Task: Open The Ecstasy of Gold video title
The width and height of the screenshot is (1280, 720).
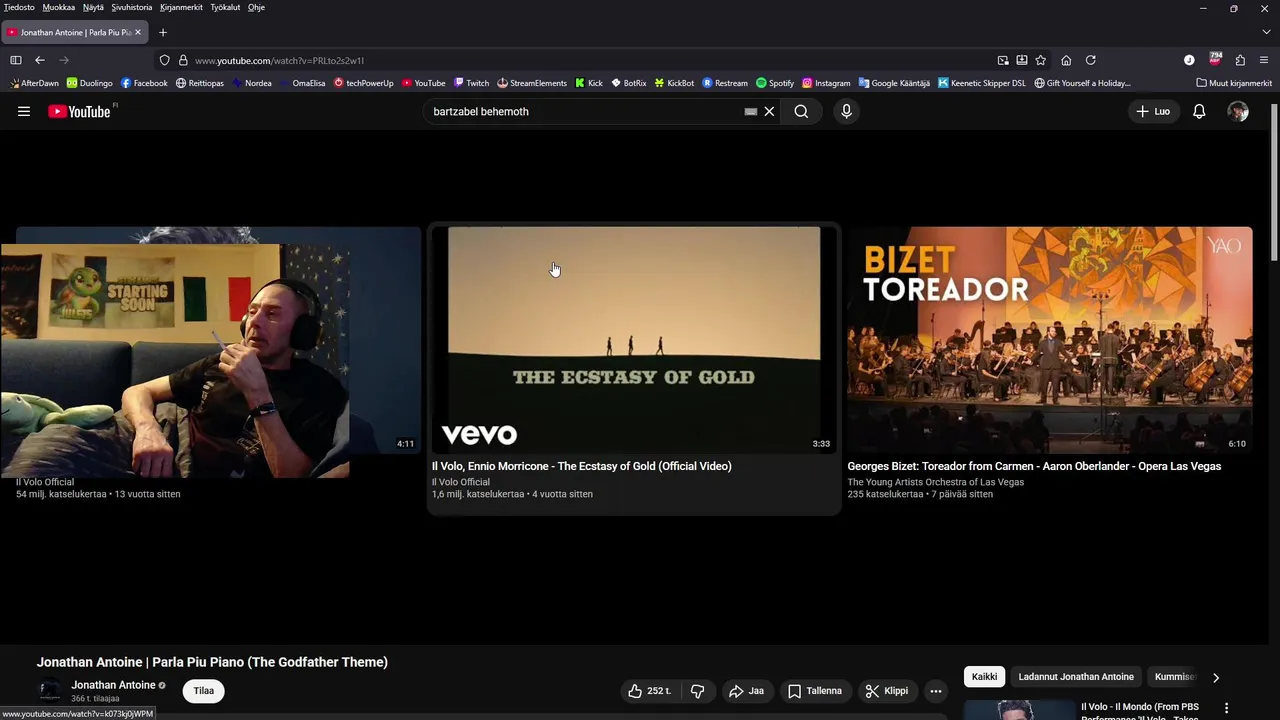Action: click(x=582, y=466)
